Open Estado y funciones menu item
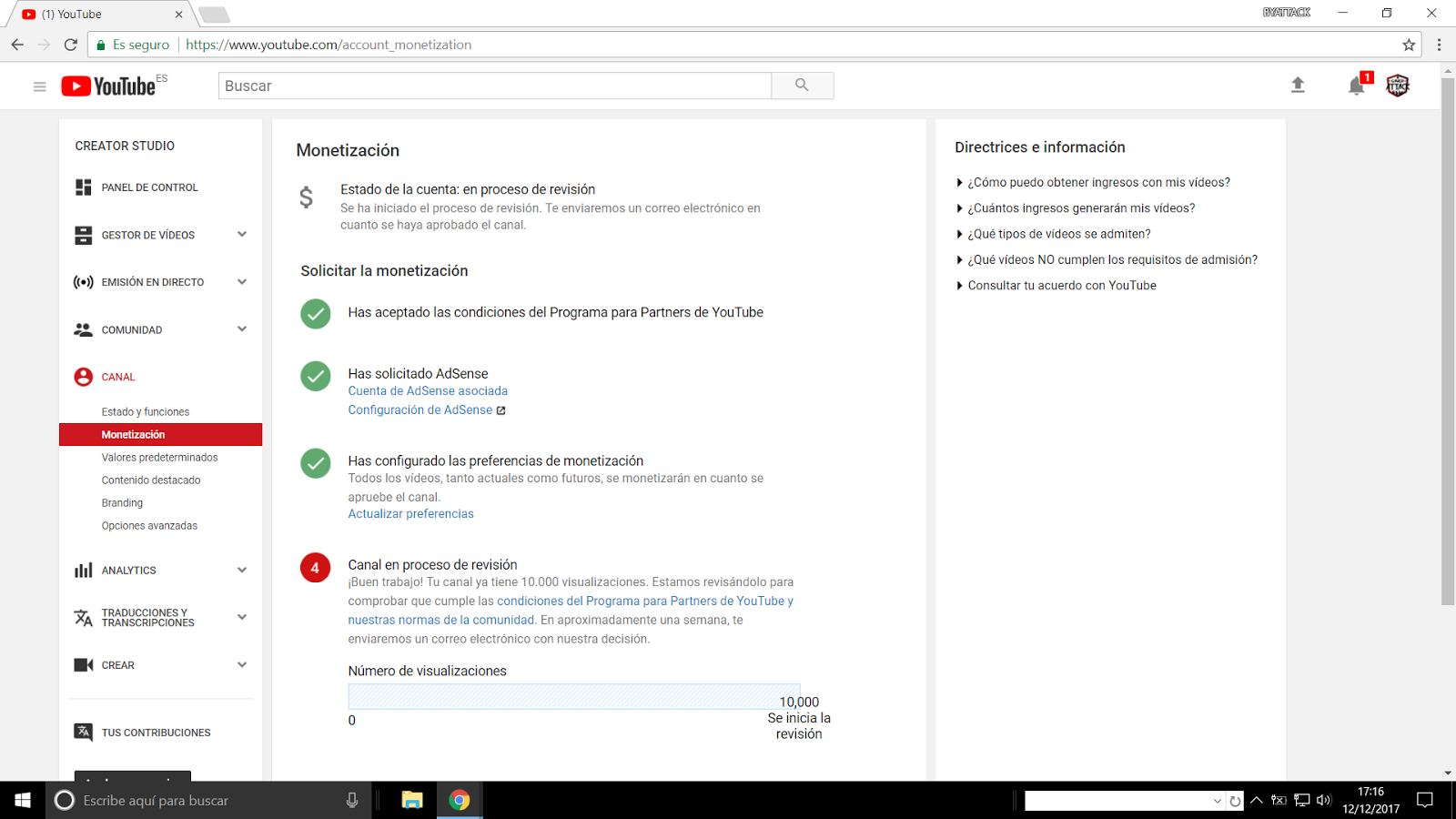1456x819 pixels. point(146,412)
